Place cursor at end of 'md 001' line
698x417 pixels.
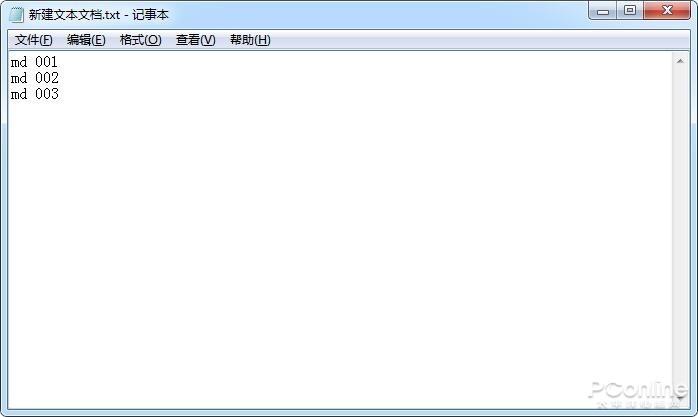coord(58,62)
